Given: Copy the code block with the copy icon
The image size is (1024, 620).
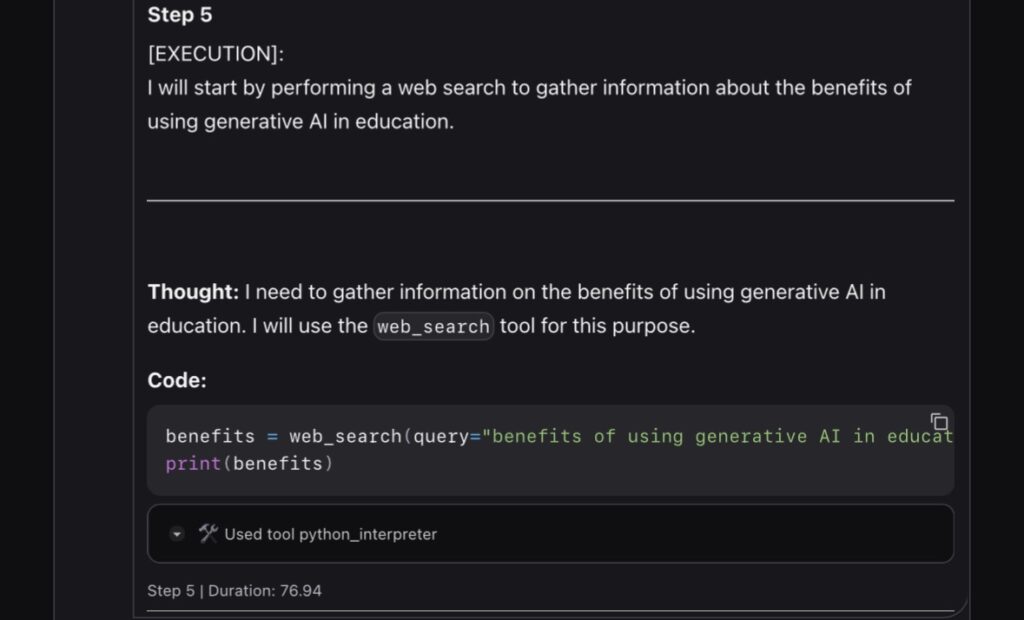Looking at the screenshot, I should click(x=939, y=422).
